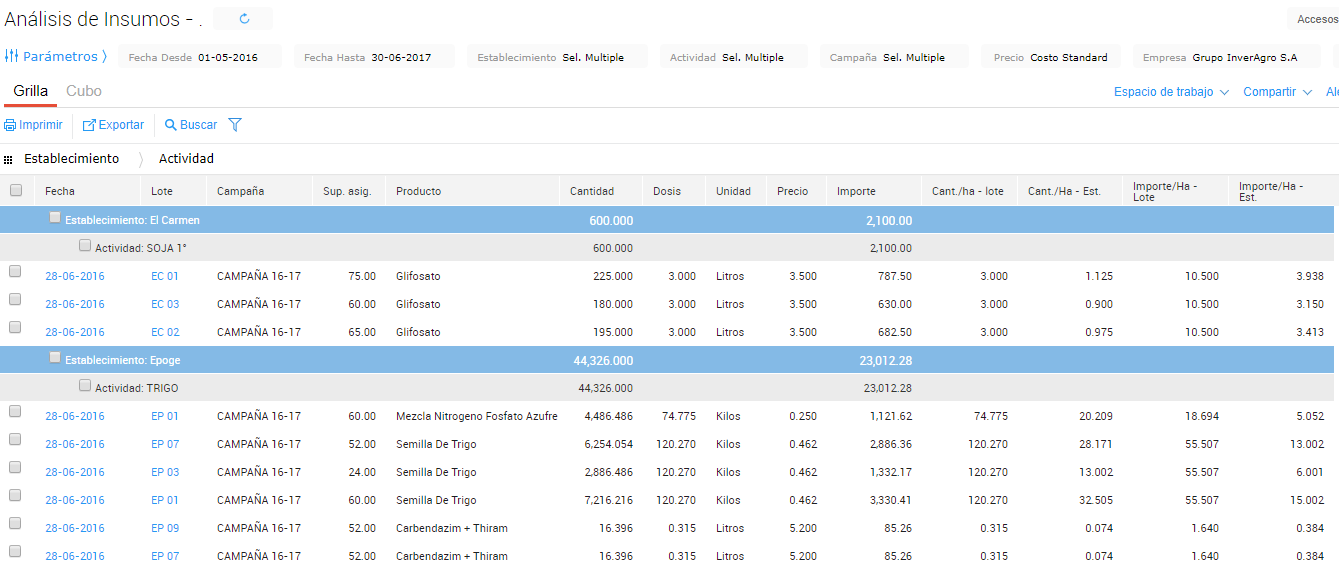Click the refresh icon beside the title
This screenshot has height=572, width=1339.
[244, 18]
